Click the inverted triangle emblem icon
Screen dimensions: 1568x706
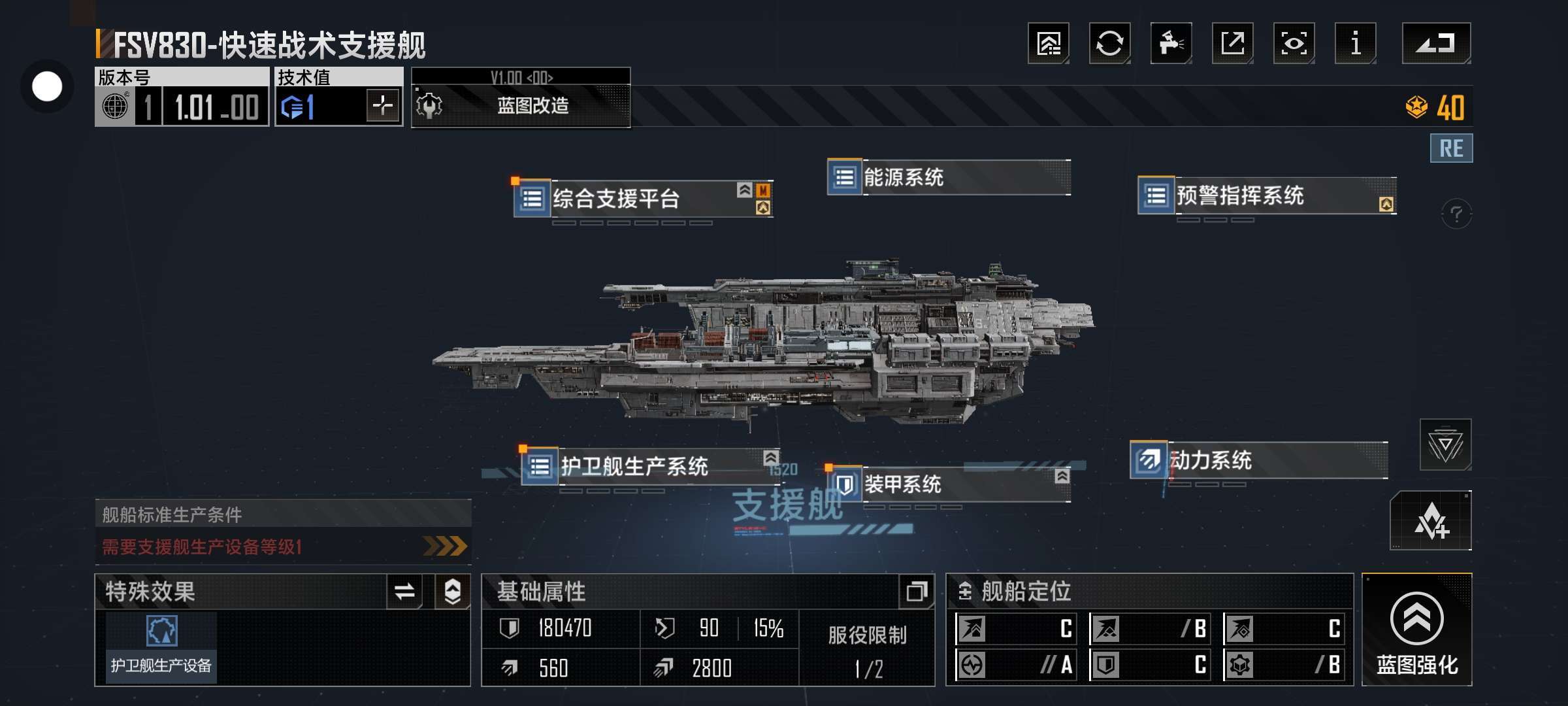click(x=1445, y=445)
